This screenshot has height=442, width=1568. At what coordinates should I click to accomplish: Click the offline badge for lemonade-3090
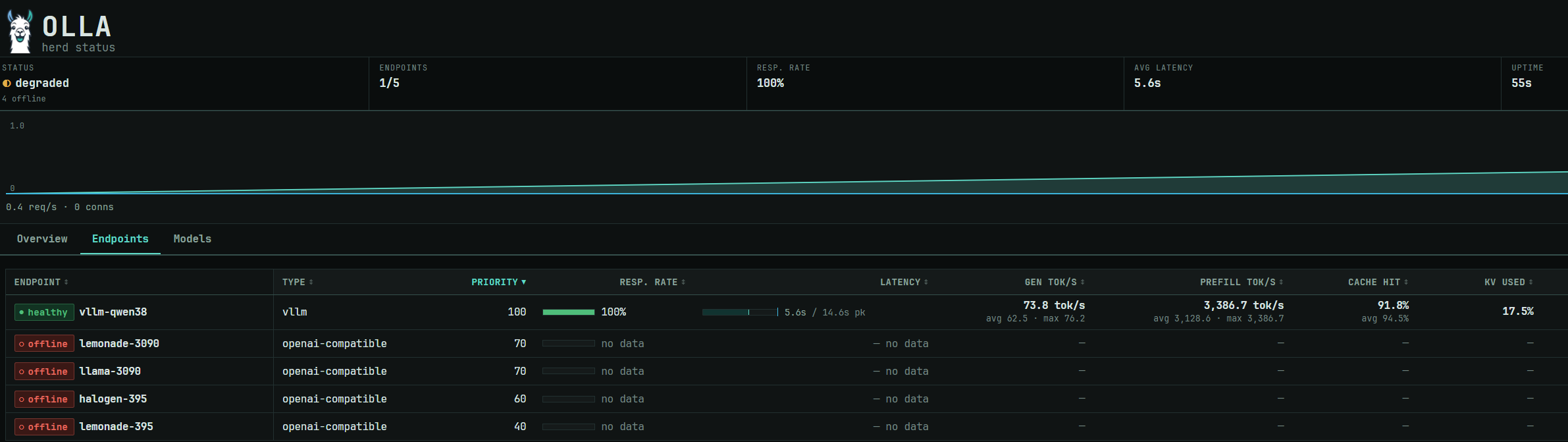pyautogui.click(x=44, y=344)
